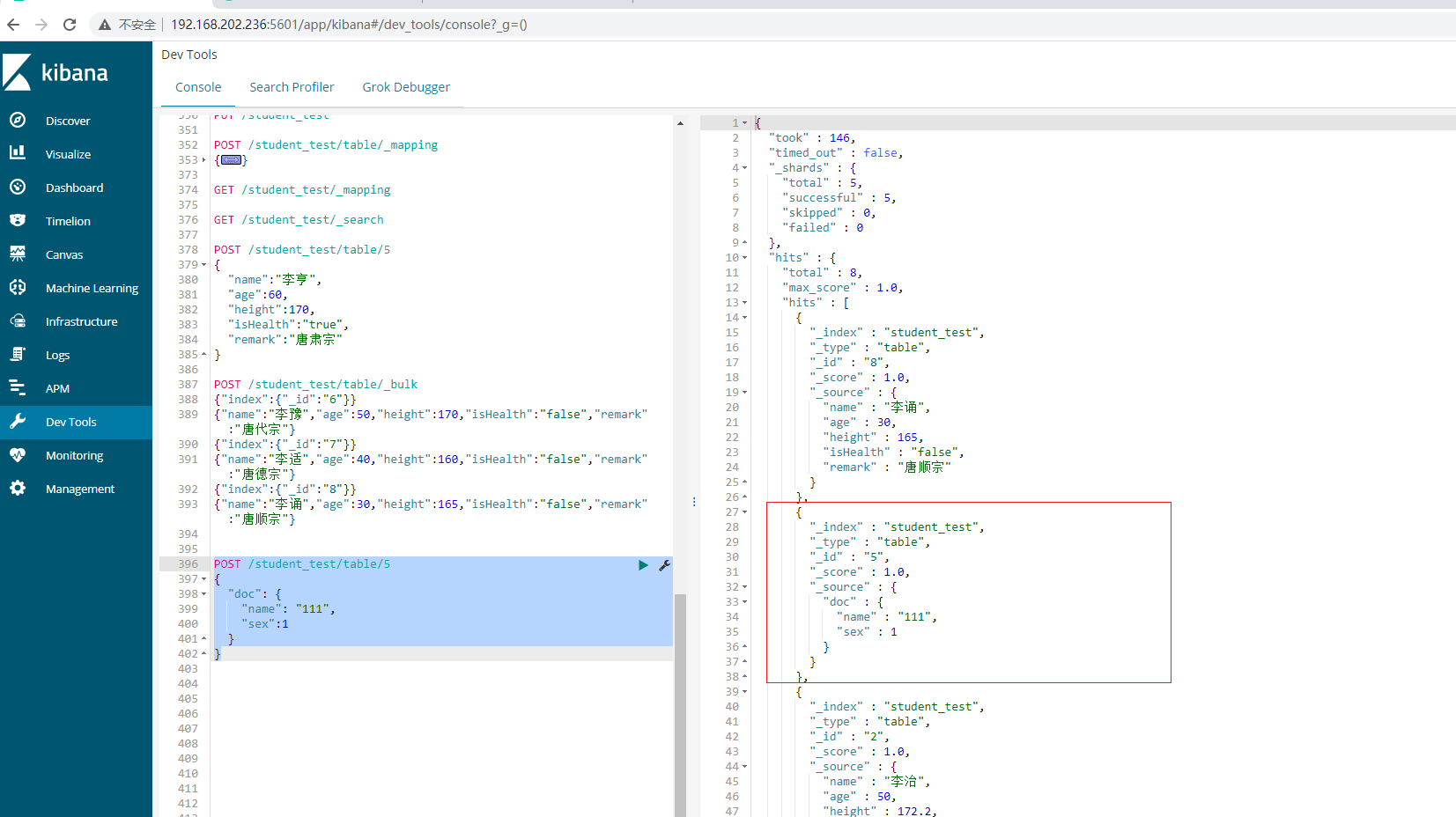
Task: Select Machine Learning menu item
Action: (92, 288)
